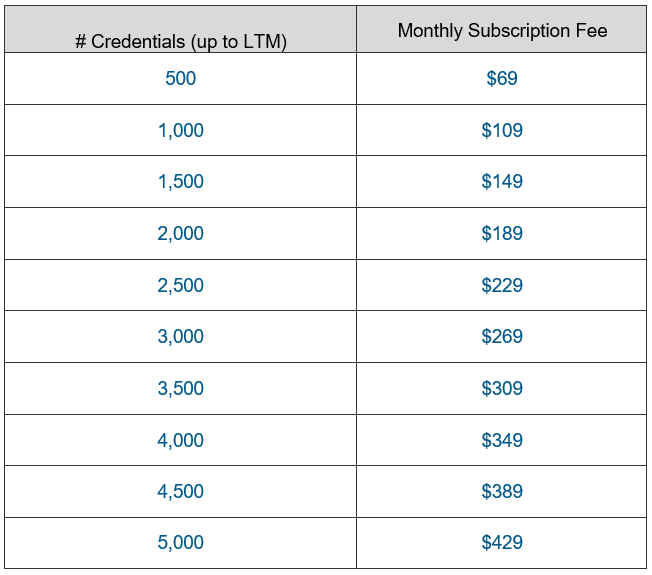
Task: Click the 4,000 credentials cell
Action: click(180, 440)
